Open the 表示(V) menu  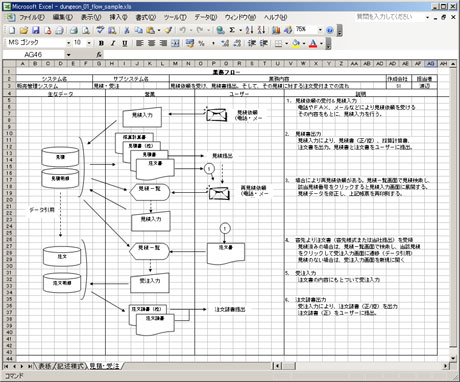point(91,17)
